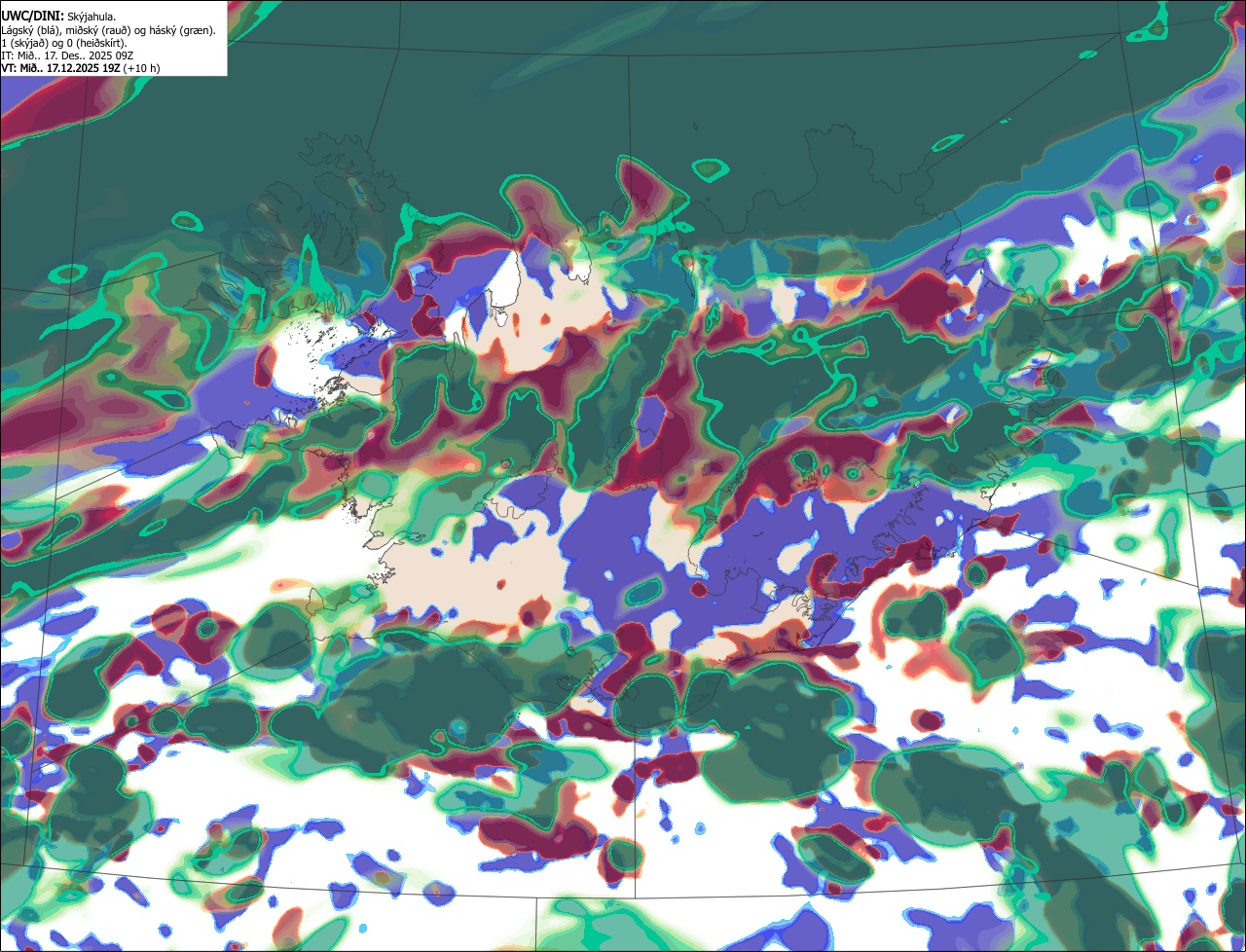The image size is (1246, 952).
Task: Click the line '1 (skýjað) og 0 (heiðskírt).'
Action: coord(63,43)
